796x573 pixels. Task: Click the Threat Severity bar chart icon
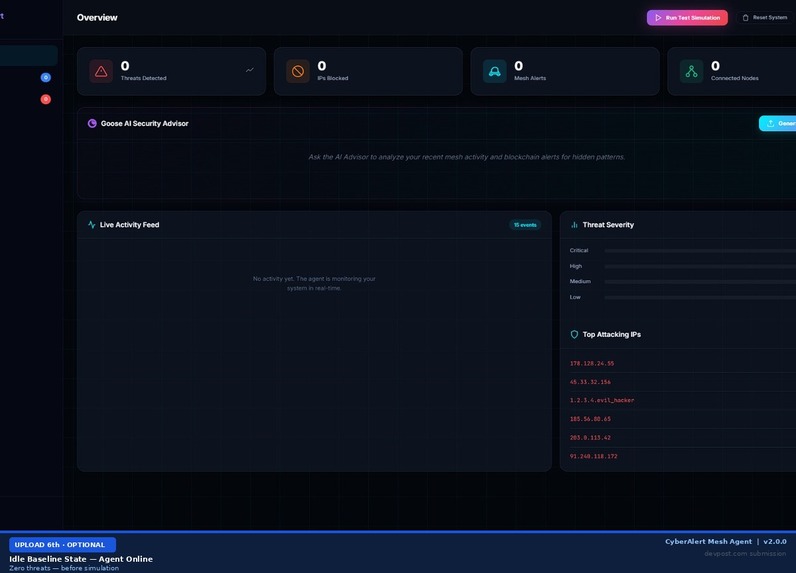pyautogui.click(x=575, y=225)
